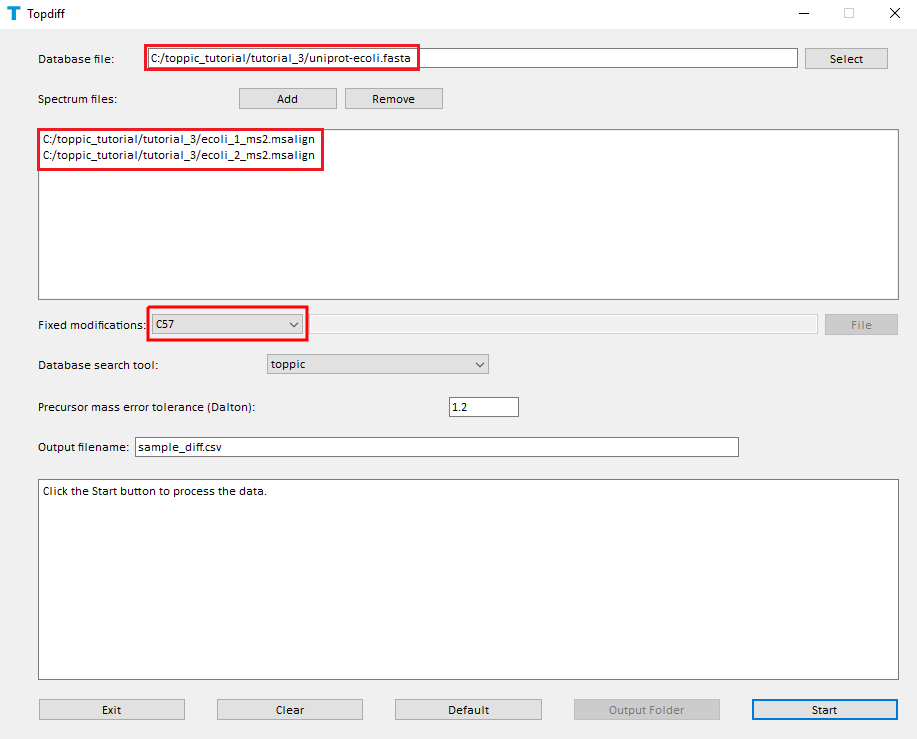
Task: Click the Database file path field
Action: tap(472, 58)
